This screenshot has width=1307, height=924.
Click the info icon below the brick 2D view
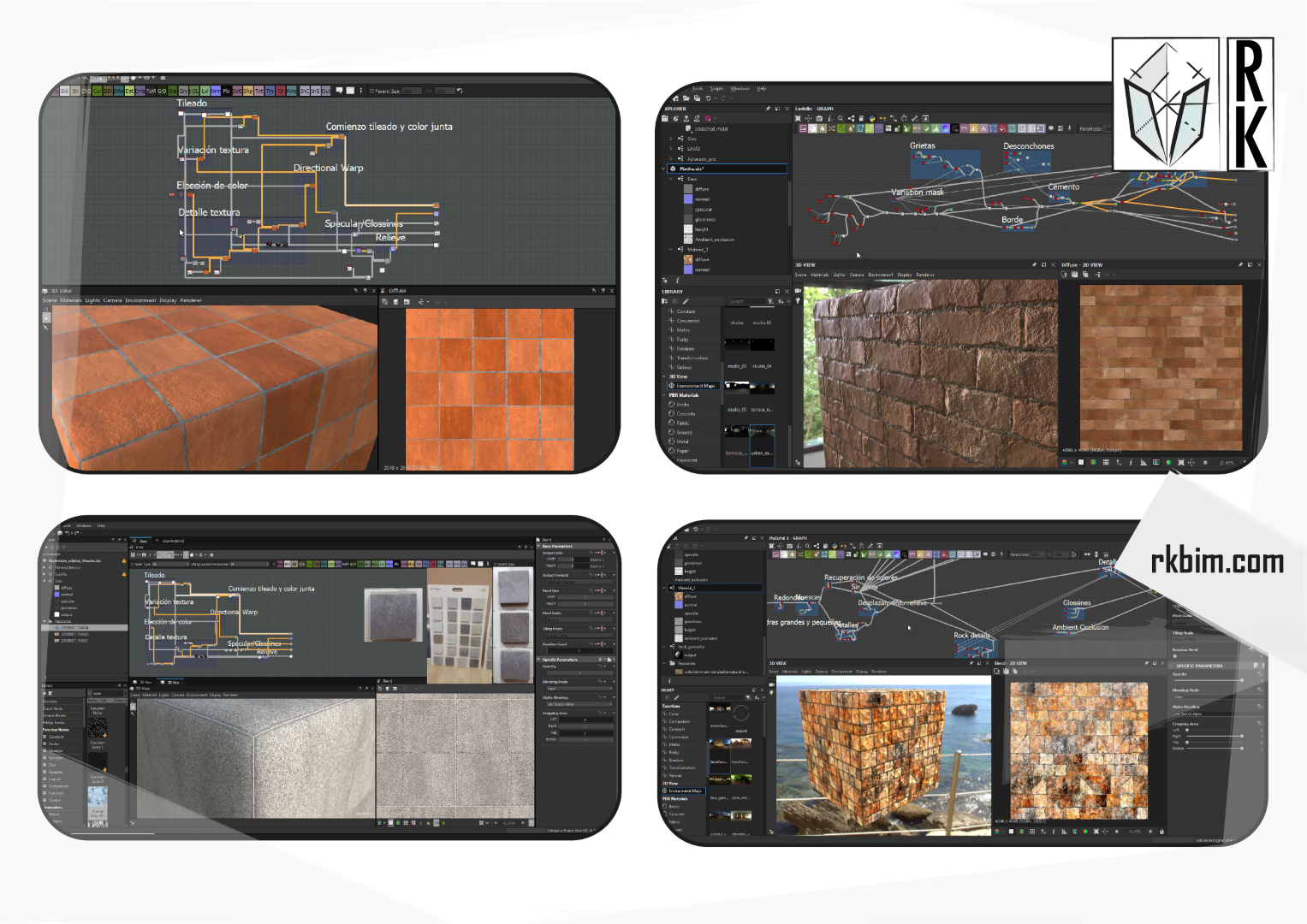click(1131, 463)
